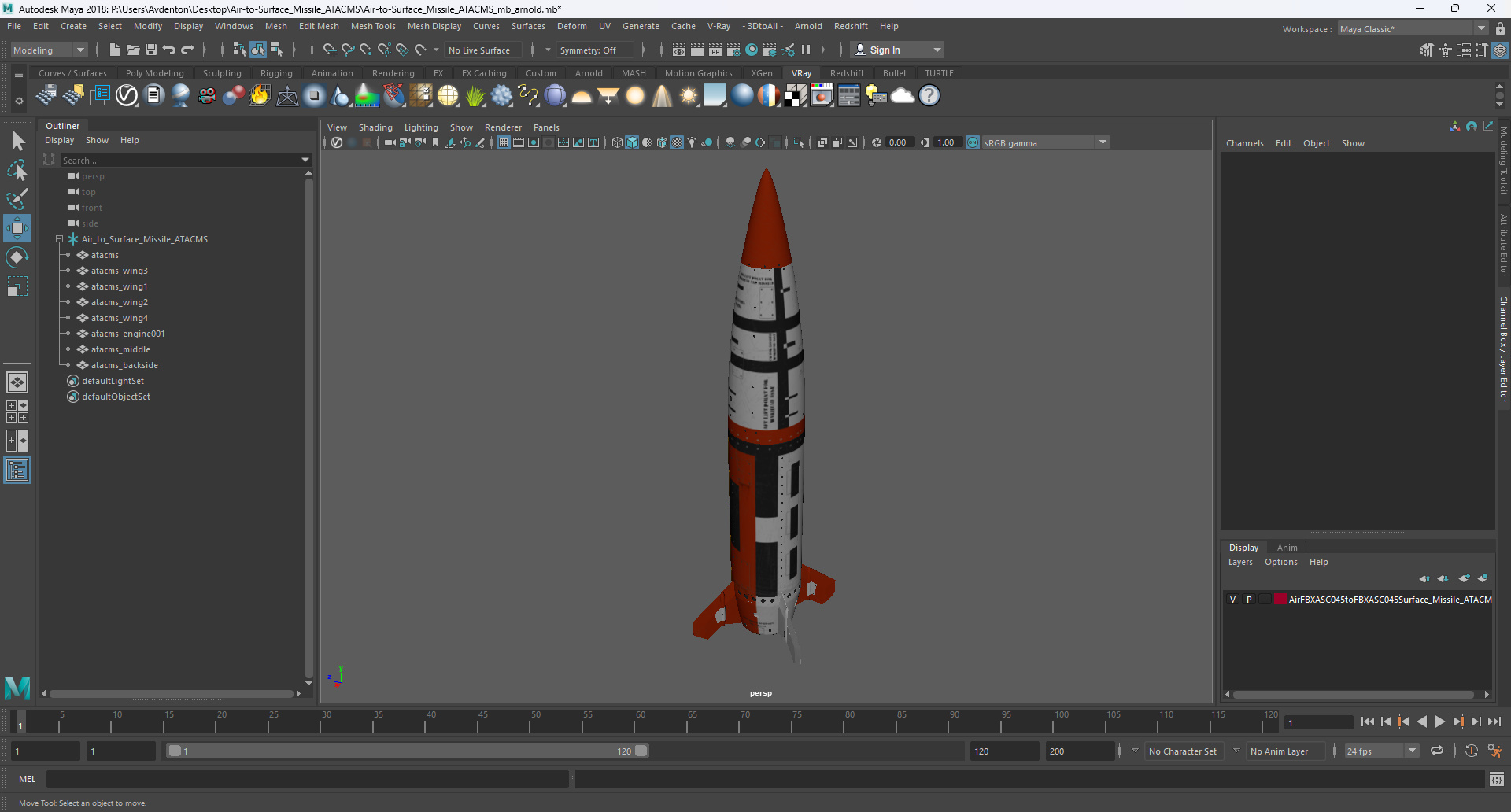1511x812 pixels.
Task: Click the Layers menu in layer editor
Action: 1240,562
